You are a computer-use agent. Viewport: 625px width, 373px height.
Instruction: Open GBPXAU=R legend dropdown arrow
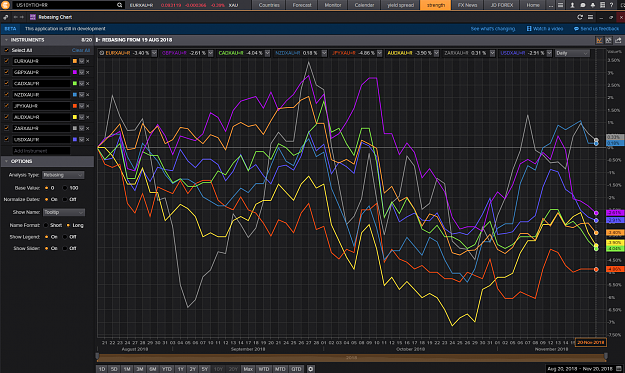coord(210,53)
